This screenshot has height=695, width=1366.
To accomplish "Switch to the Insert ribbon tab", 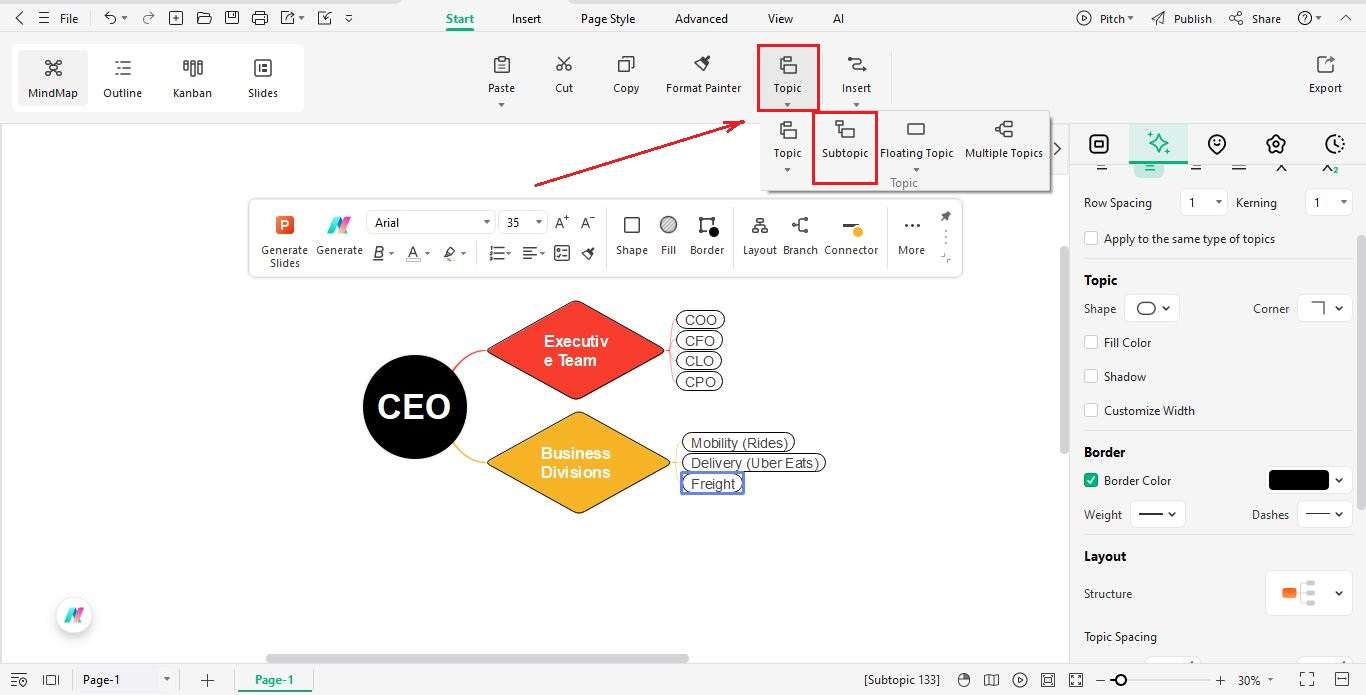I will click(x=526, y=18).
